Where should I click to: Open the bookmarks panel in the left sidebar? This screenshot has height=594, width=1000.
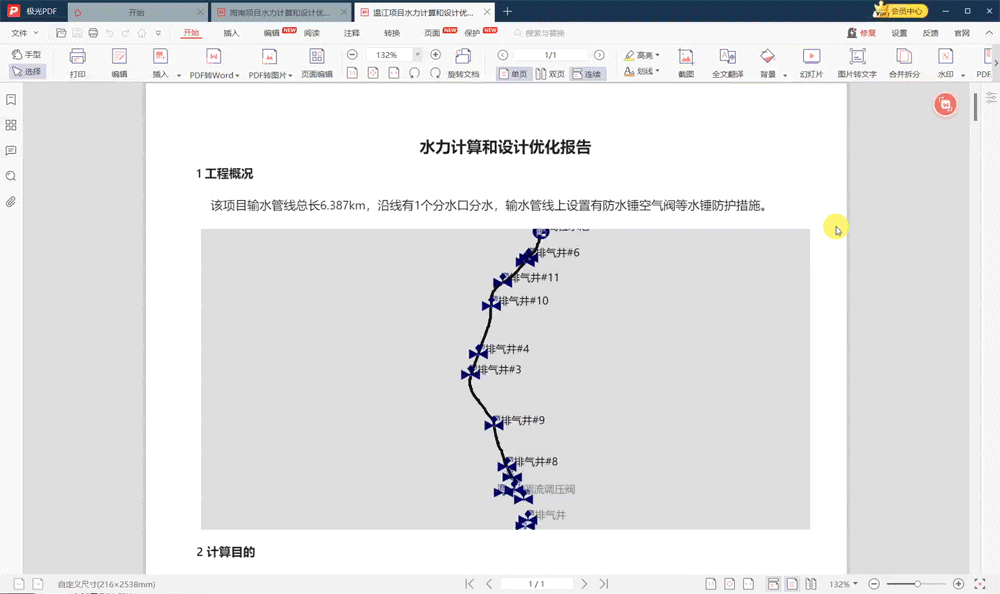tap(12, 100)
